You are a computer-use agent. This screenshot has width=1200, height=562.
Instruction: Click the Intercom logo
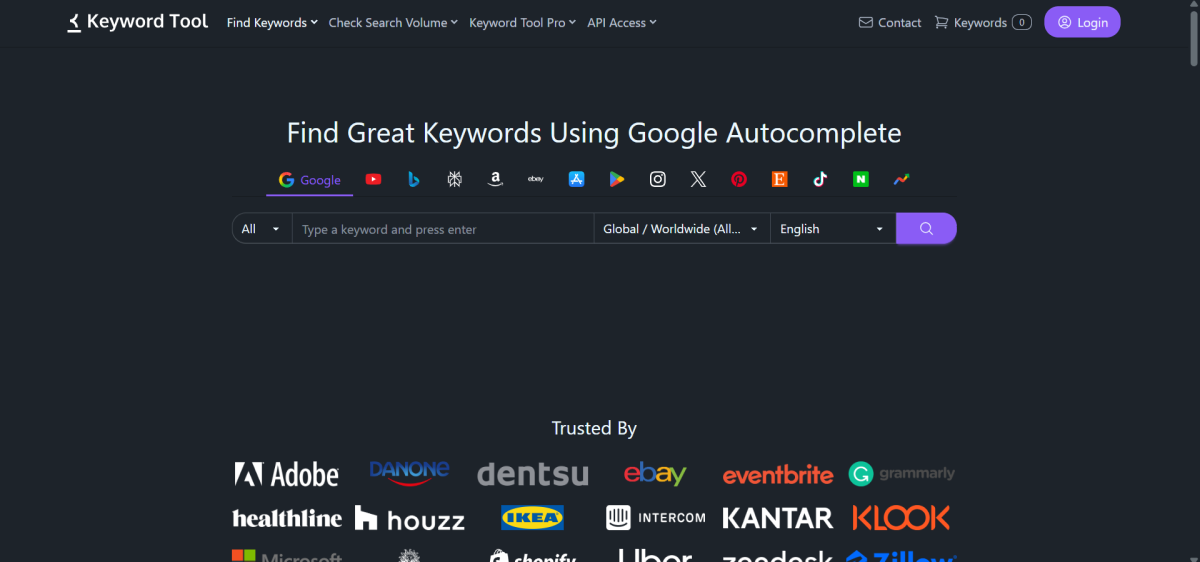[x=656, y=518]
